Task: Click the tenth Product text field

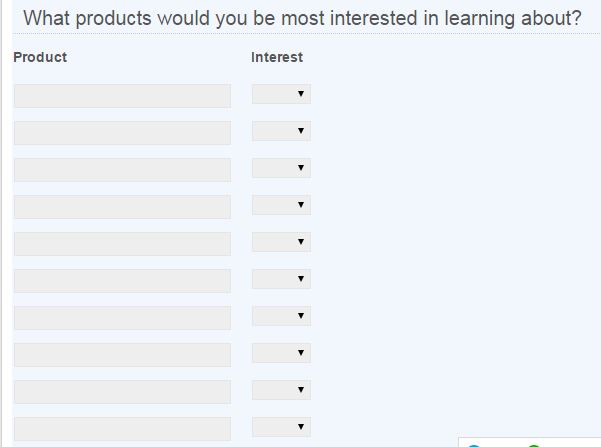Action: point(122,429)
